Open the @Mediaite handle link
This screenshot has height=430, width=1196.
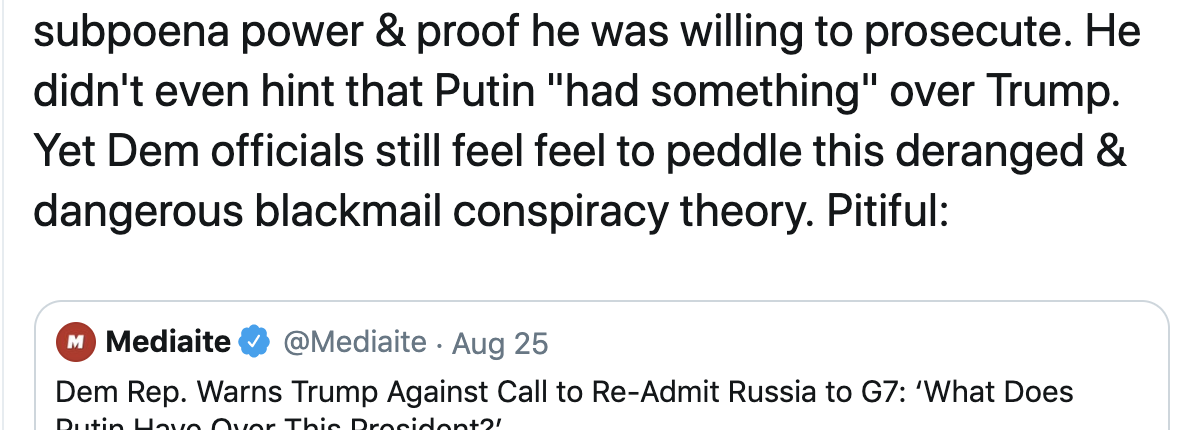(x=355, y=342)
